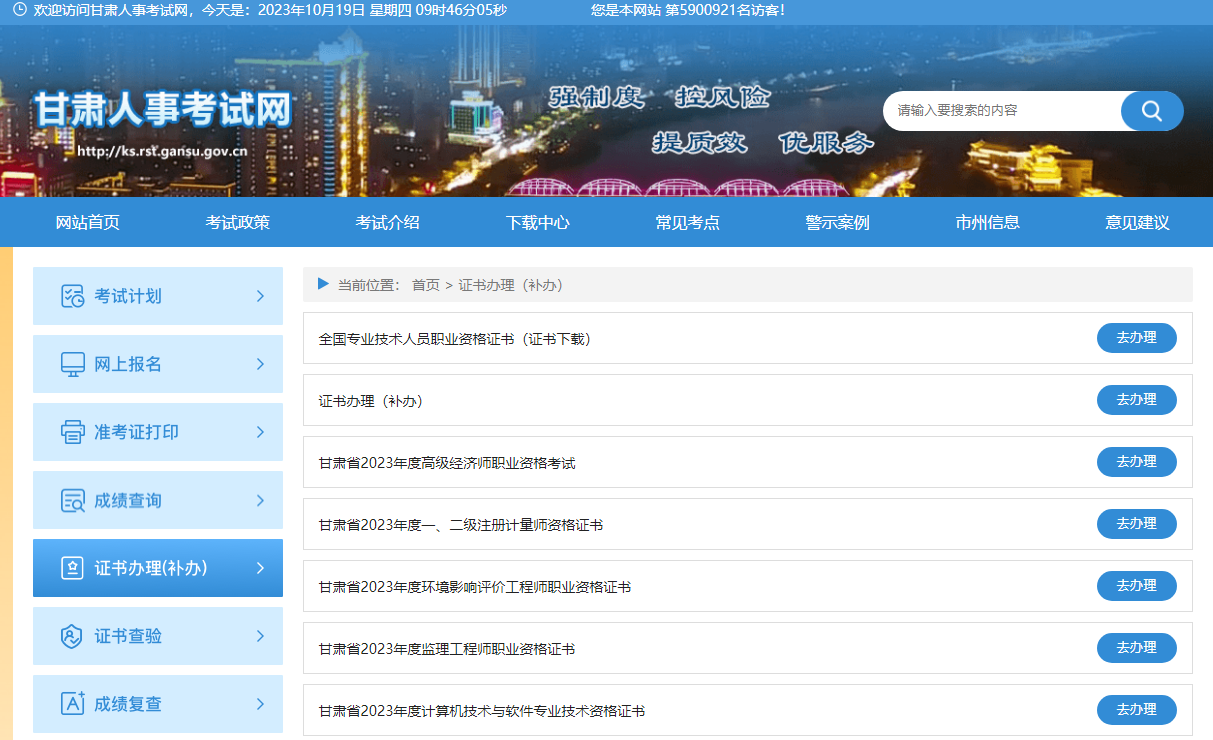Open the 下载中心 navigation menu

point(537,222)
